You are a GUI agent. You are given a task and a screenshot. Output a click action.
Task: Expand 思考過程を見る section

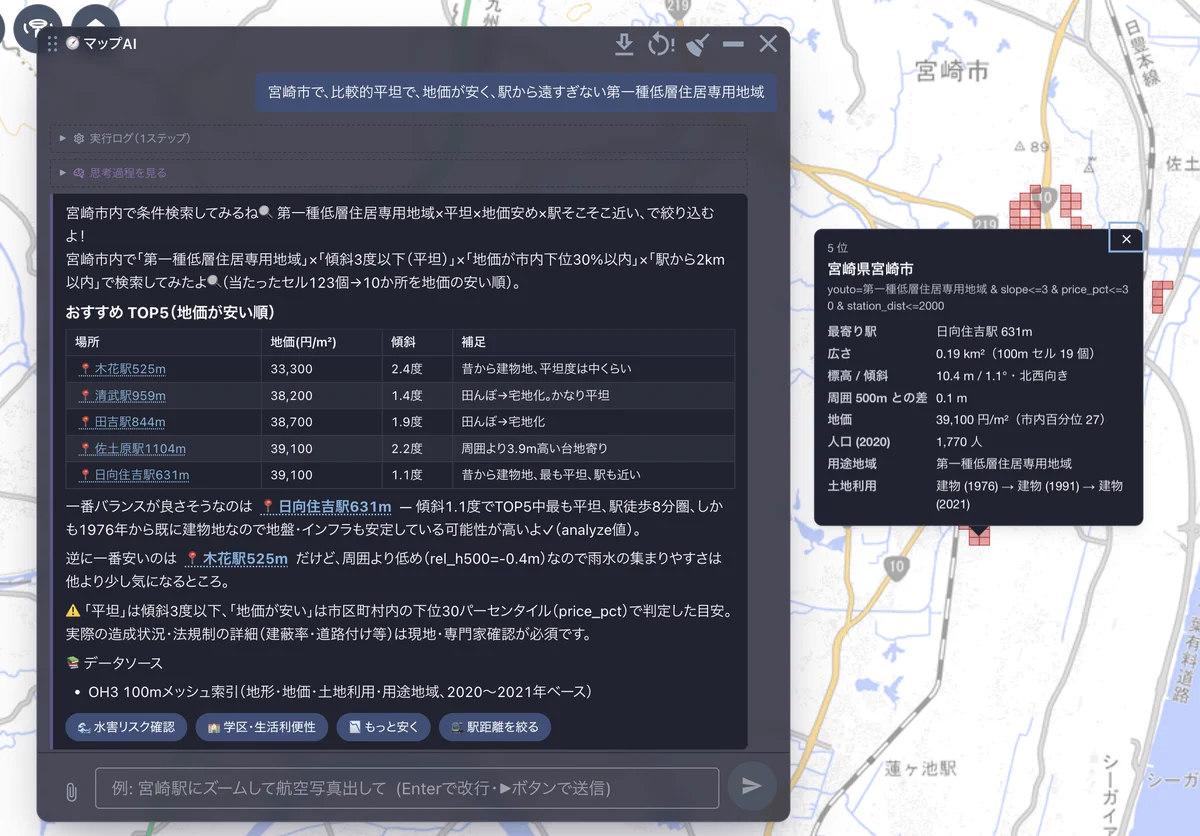point(399,173)
